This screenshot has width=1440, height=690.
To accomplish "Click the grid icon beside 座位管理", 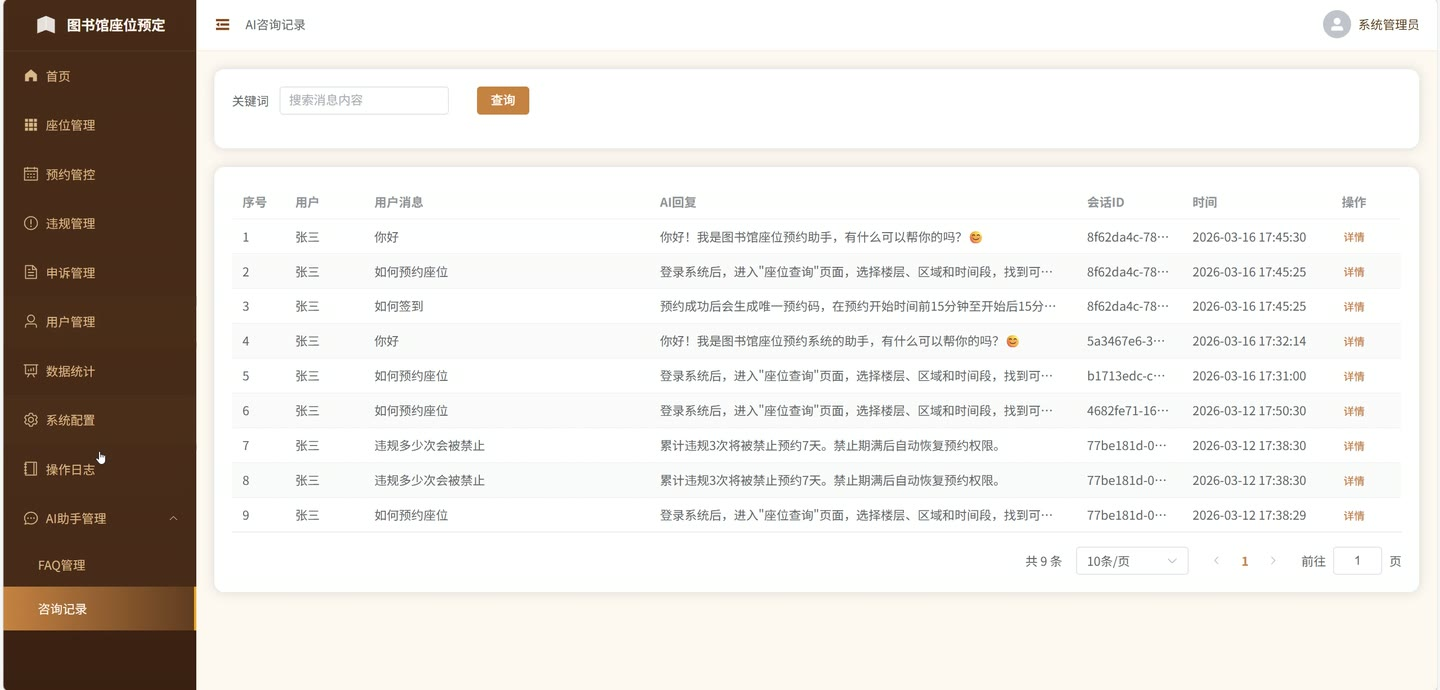I will (x=30, y=125).
